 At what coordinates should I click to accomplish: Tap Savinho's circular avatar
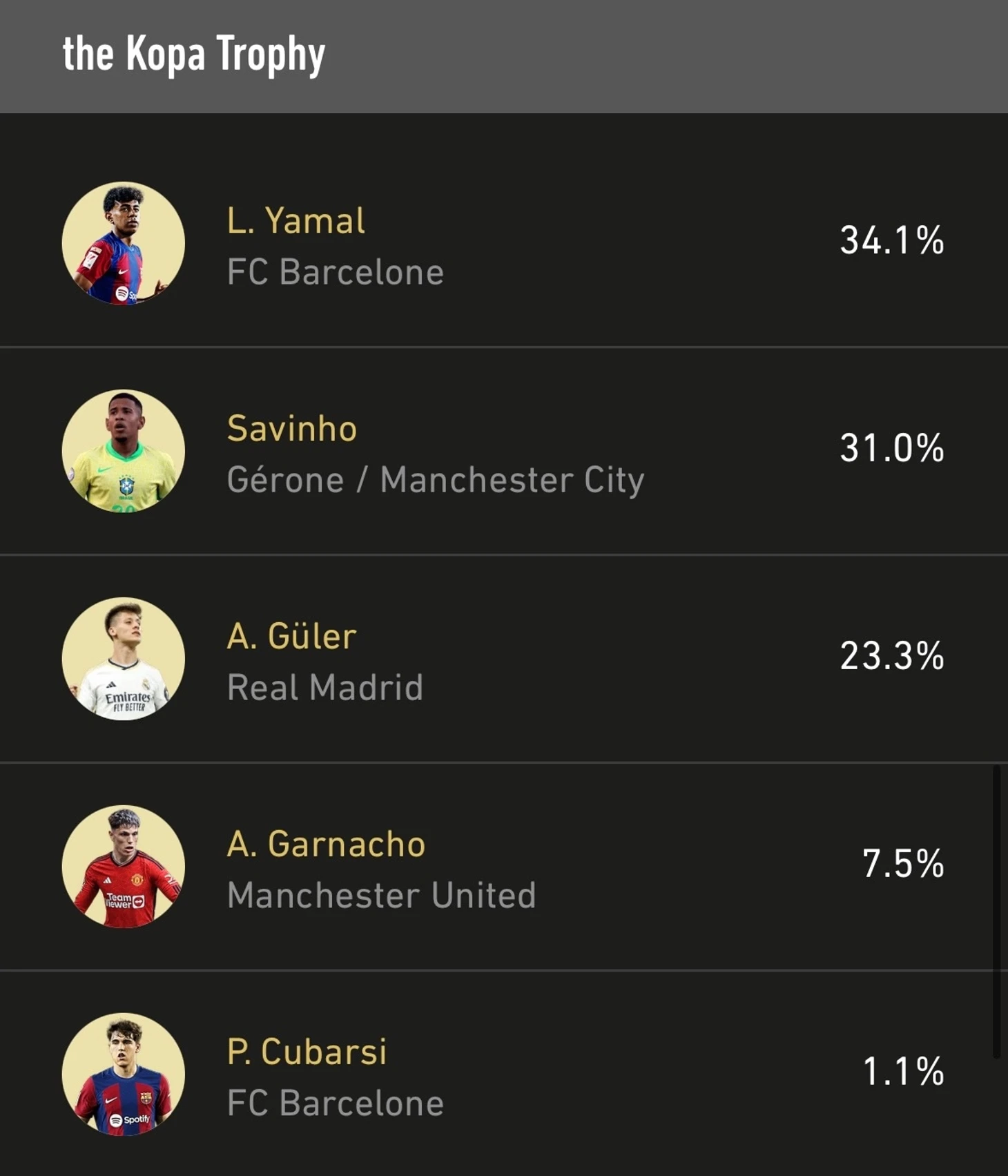point(124,451)
